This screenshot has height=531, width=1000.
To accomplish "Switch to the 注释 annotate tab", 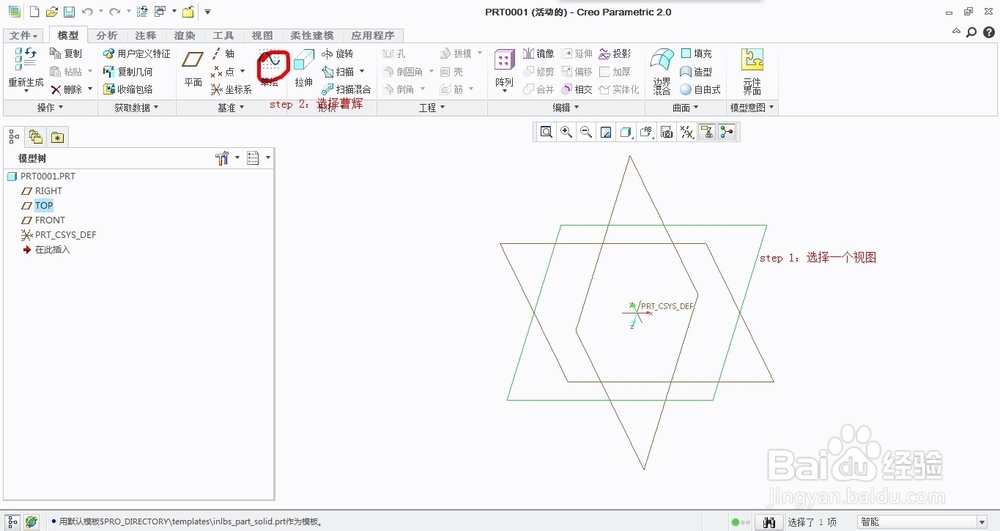I will 145,35.
